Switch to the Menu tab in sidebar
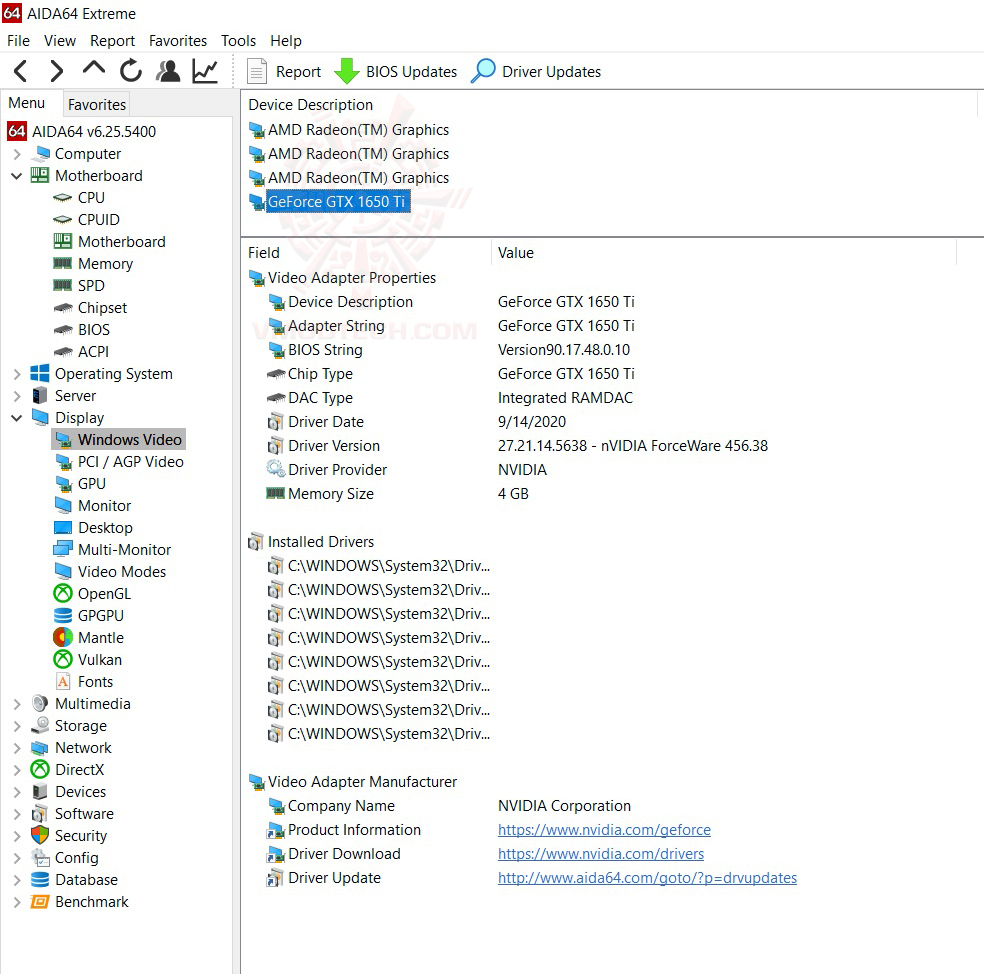The image size is (984, 974). click(26, 103)
